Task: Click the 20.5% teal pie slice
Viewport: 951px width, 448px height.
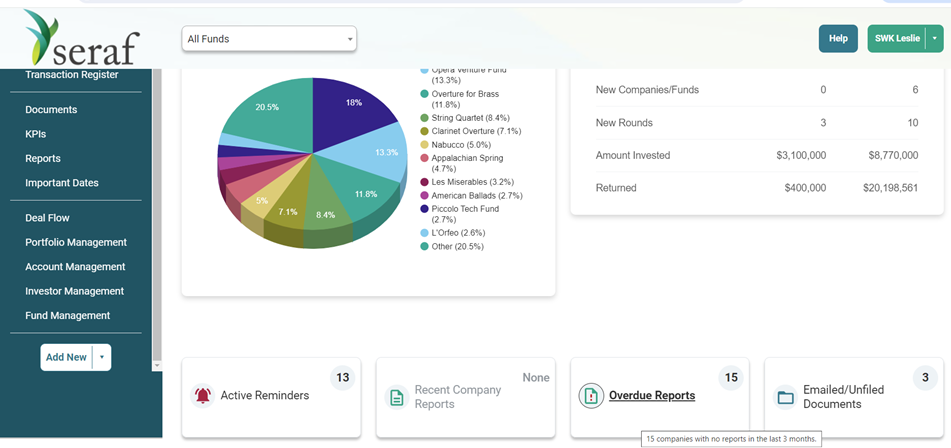Action: [276, 112]
